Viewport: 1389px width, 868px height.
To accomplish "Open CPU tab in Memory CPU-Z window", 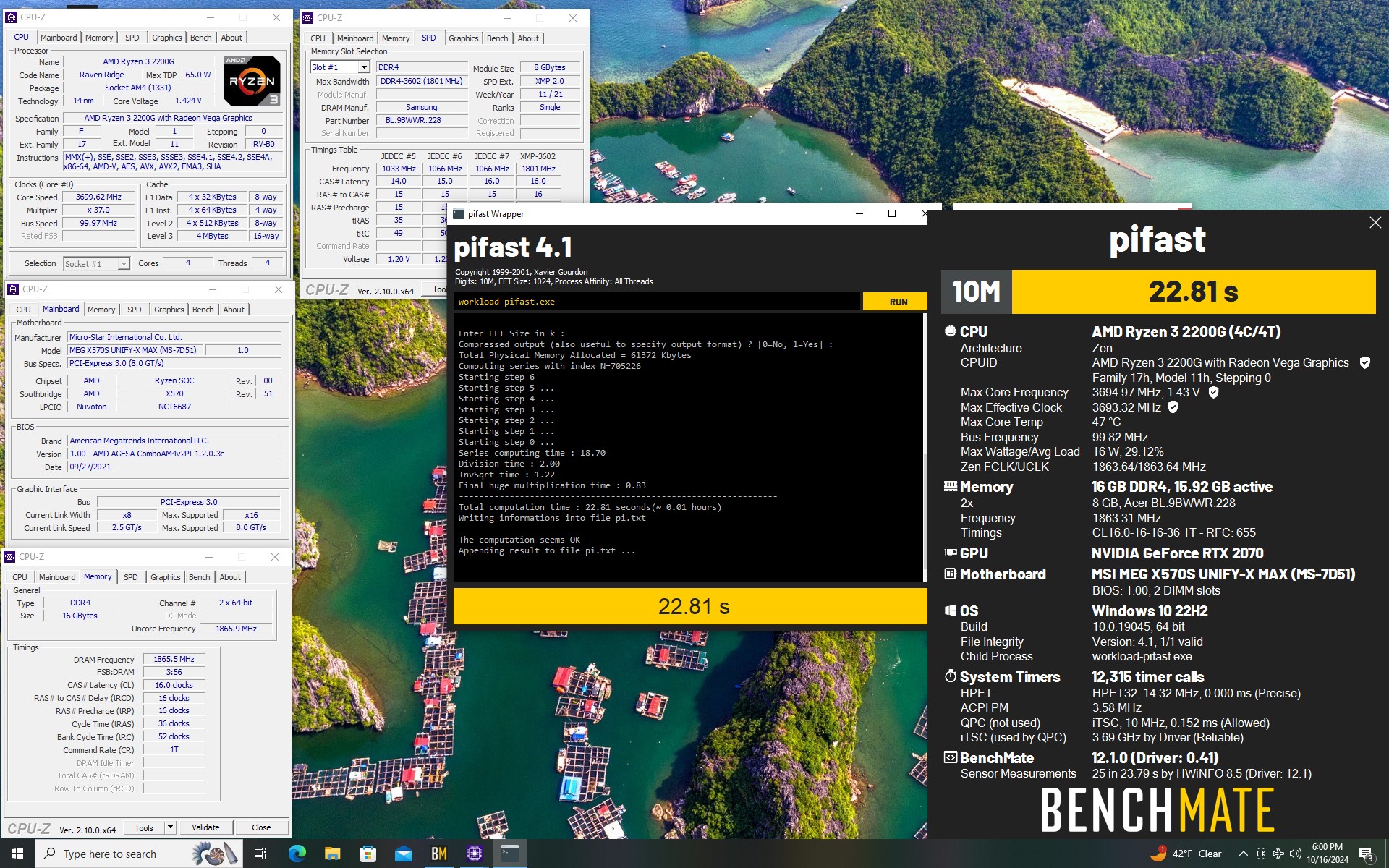I will click(x=20, y=577).
